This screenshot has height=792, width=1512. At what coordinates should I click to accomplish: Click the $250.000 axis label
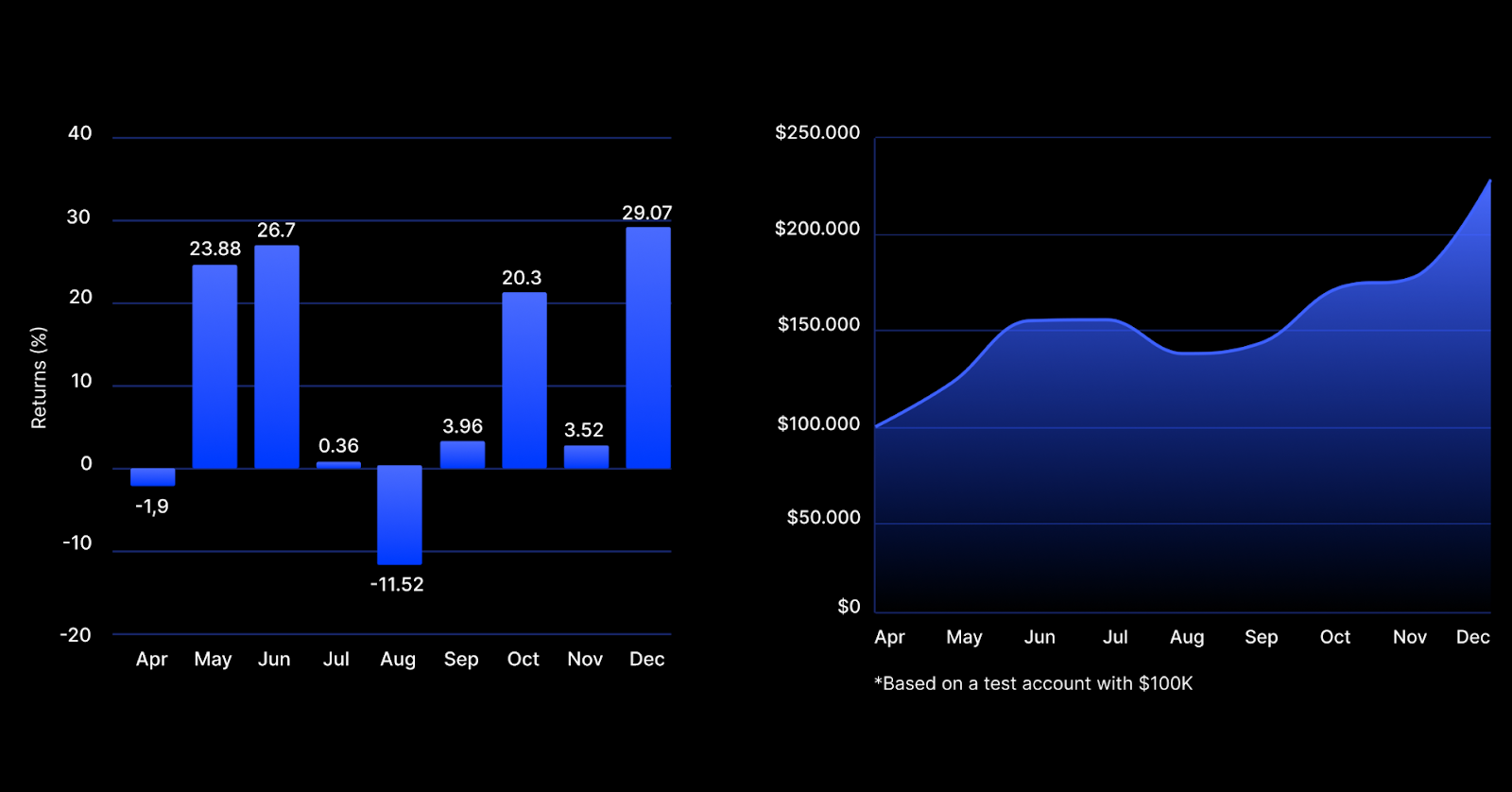pos(817,132)
